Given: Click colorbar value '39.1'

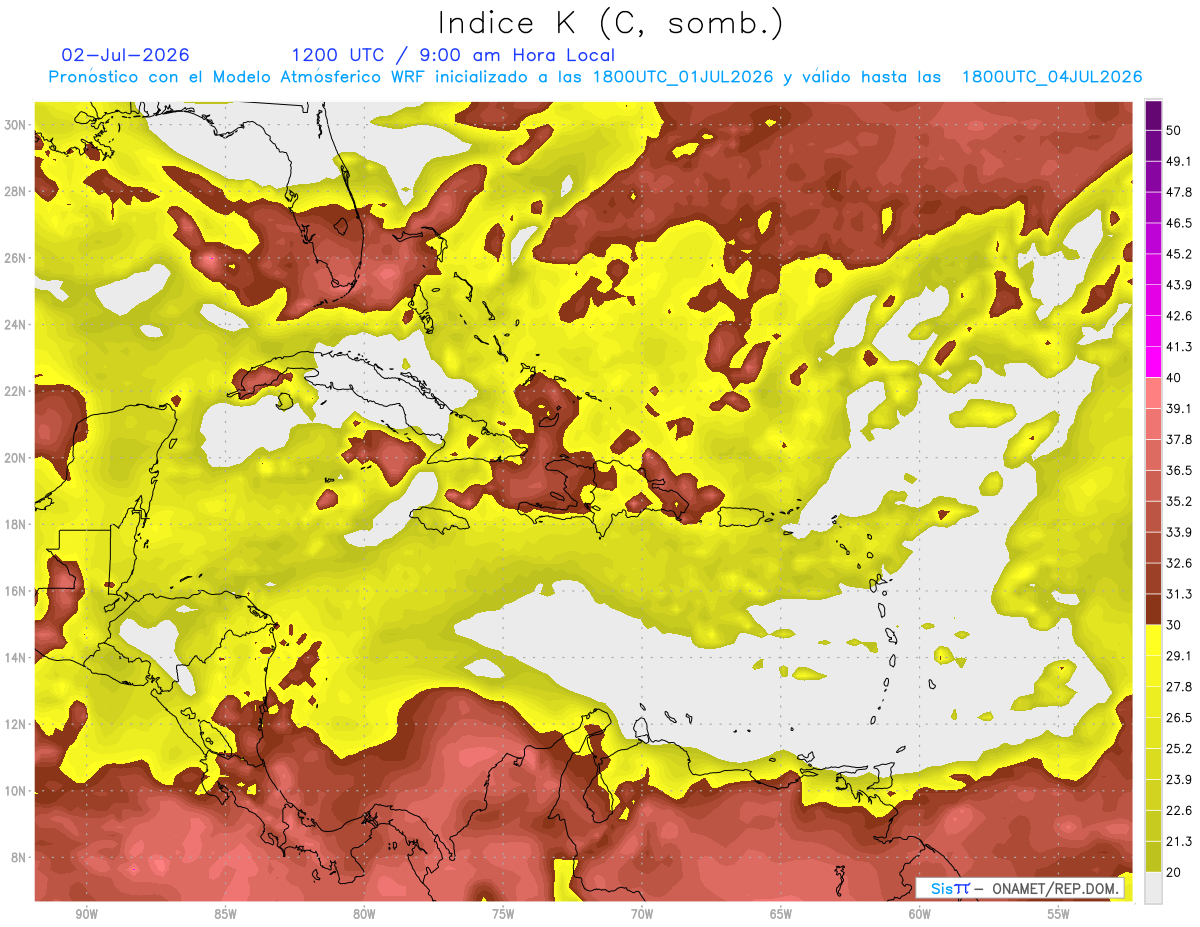Looking at the screenshot, I should 1179,408.
